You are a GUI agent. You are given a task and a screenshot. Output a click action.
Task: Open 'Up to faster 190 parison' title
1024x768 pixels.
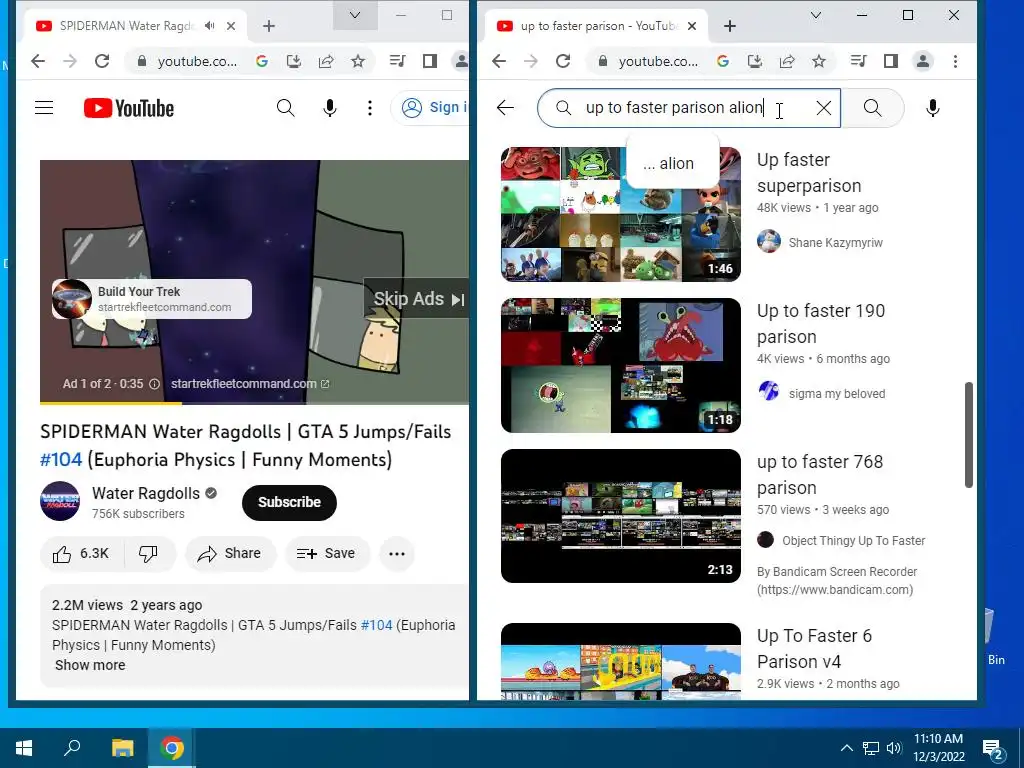tap(821, 324)
